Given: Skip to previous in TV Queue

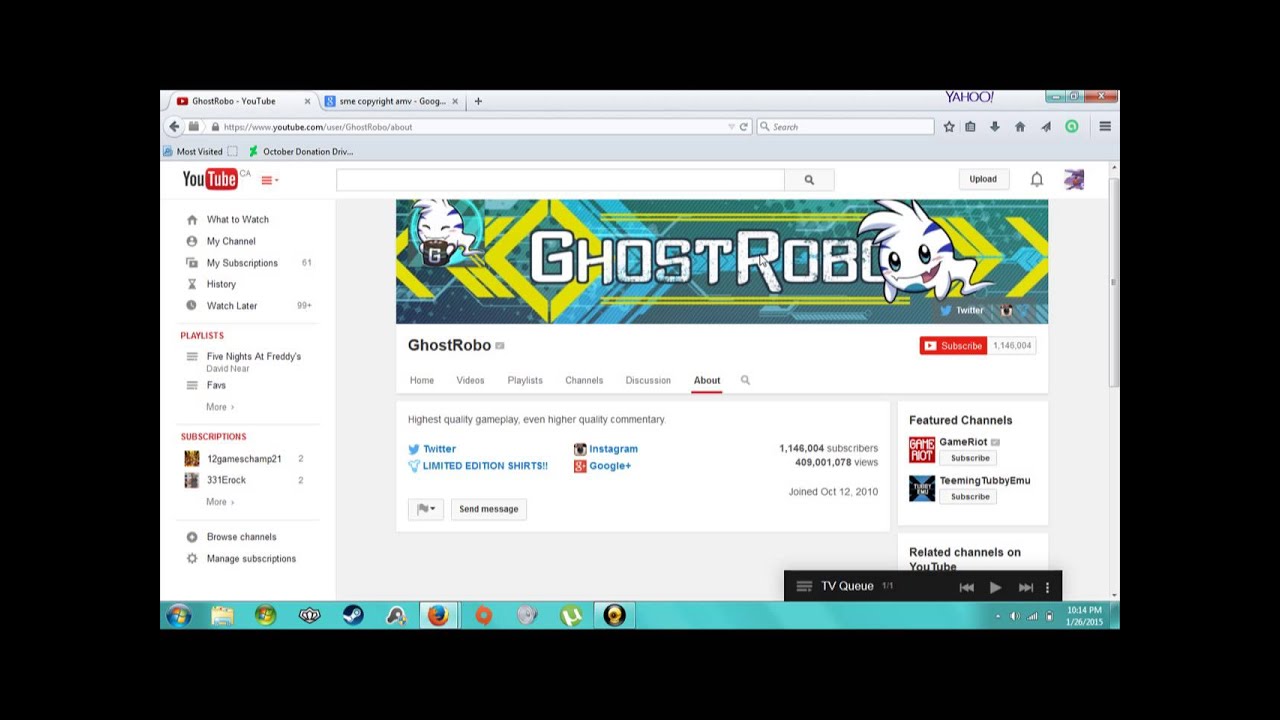Looking at the screenshot, I should click(966, 587).
